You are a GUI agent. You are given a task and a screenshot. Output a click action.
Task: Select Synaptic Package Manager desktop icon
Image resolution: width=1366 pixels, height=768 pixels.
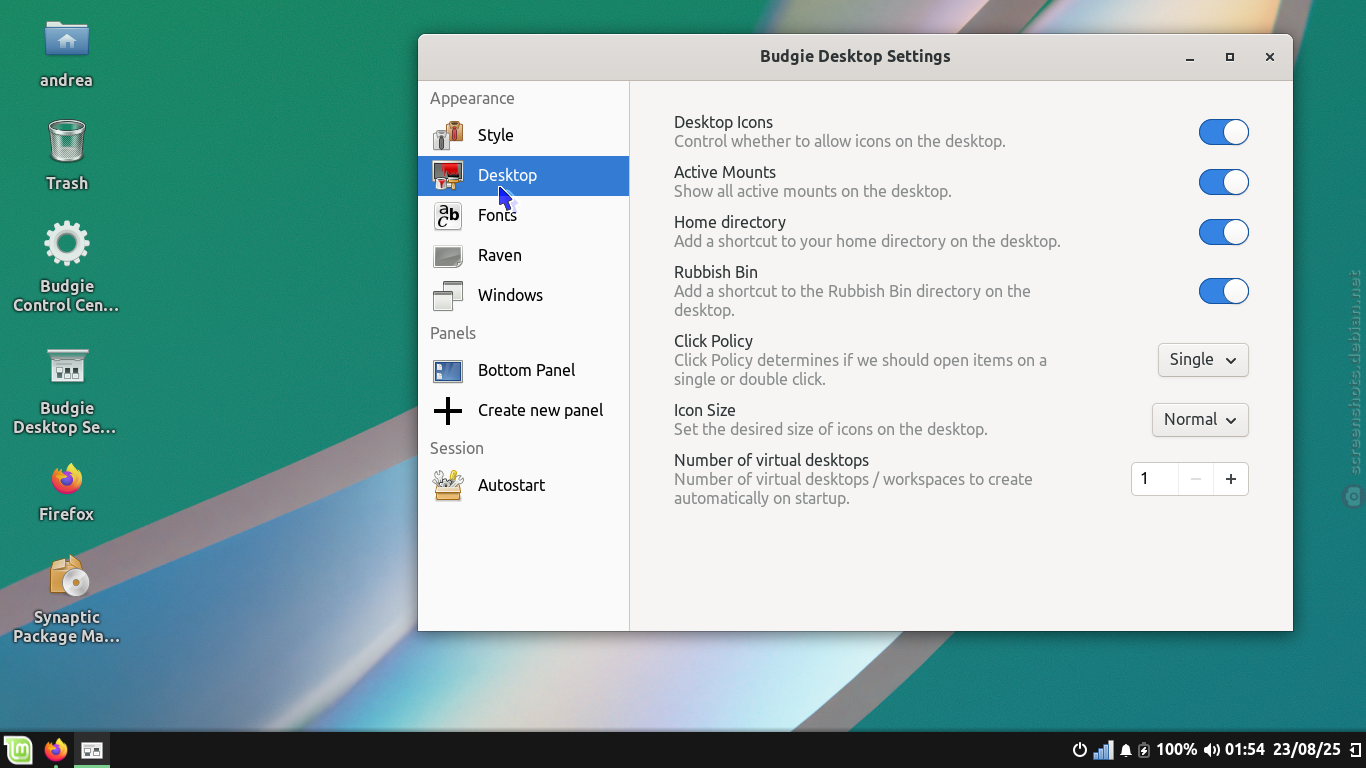(67, 599)
